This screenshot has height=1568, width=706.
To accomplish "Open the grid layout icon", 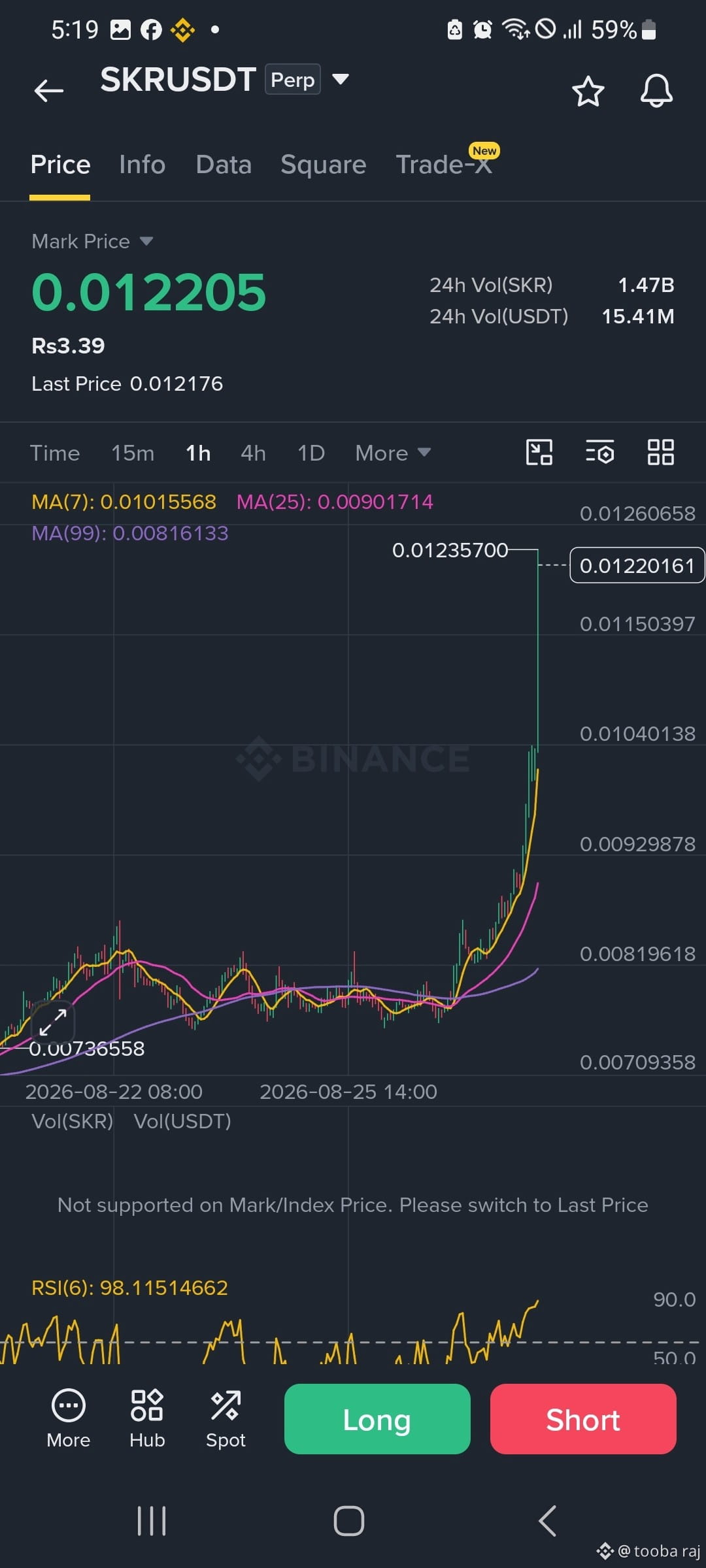I will pyautogui.click(x=660, y=452).
